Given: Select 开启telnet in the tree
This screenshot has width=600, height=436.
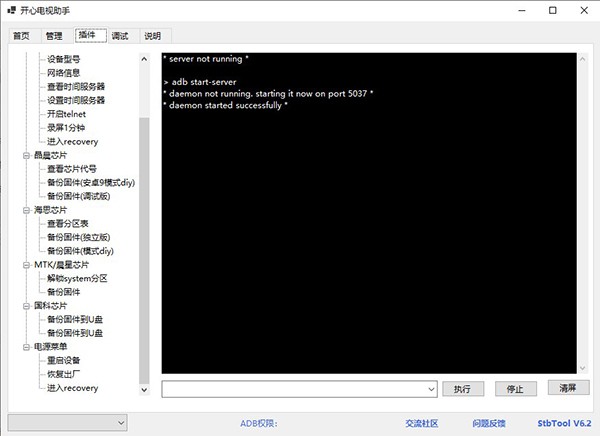Looking at the screenshot, I should coord(66,114).
